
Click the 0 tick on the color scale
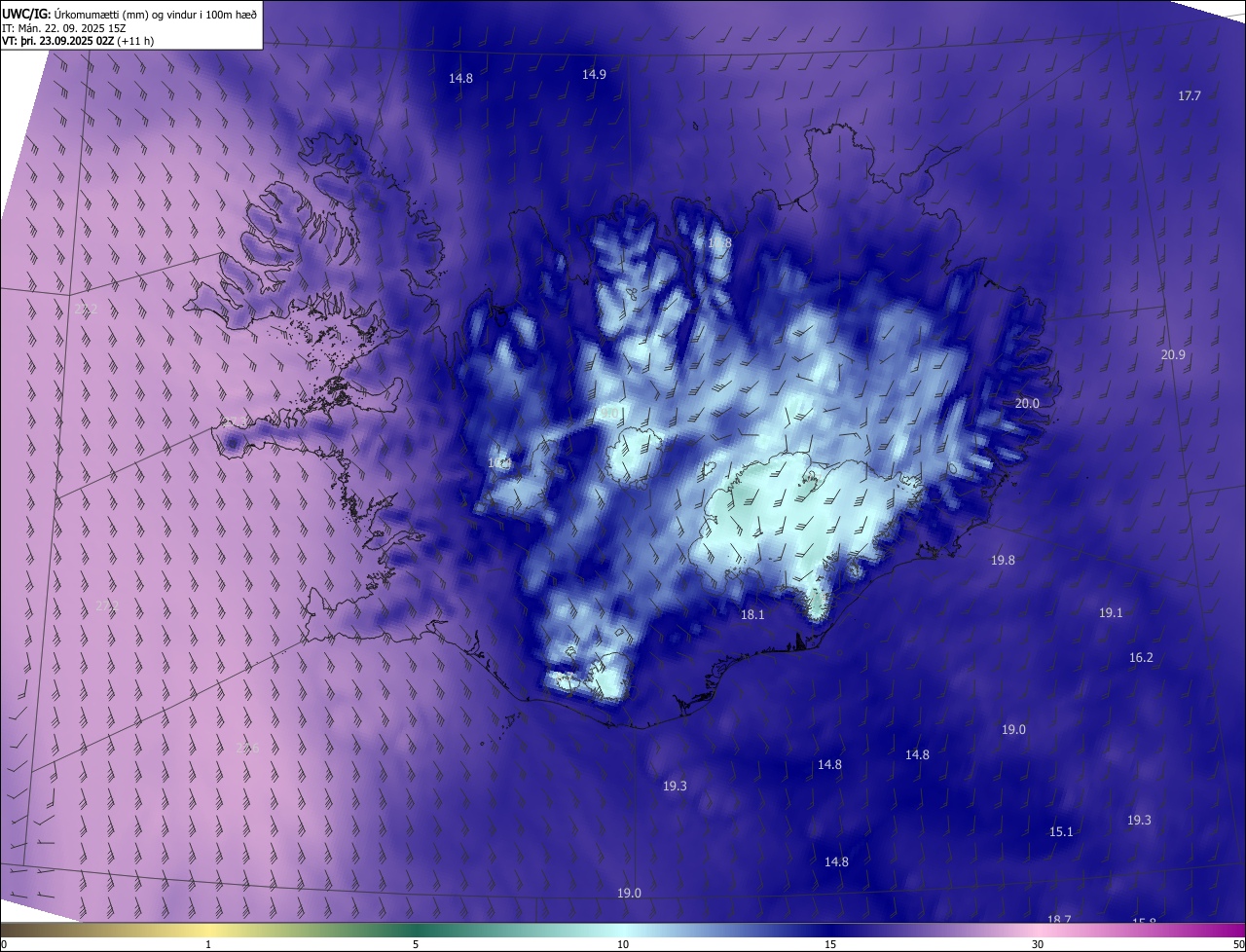pyautogui.click(x=4, y=944)
